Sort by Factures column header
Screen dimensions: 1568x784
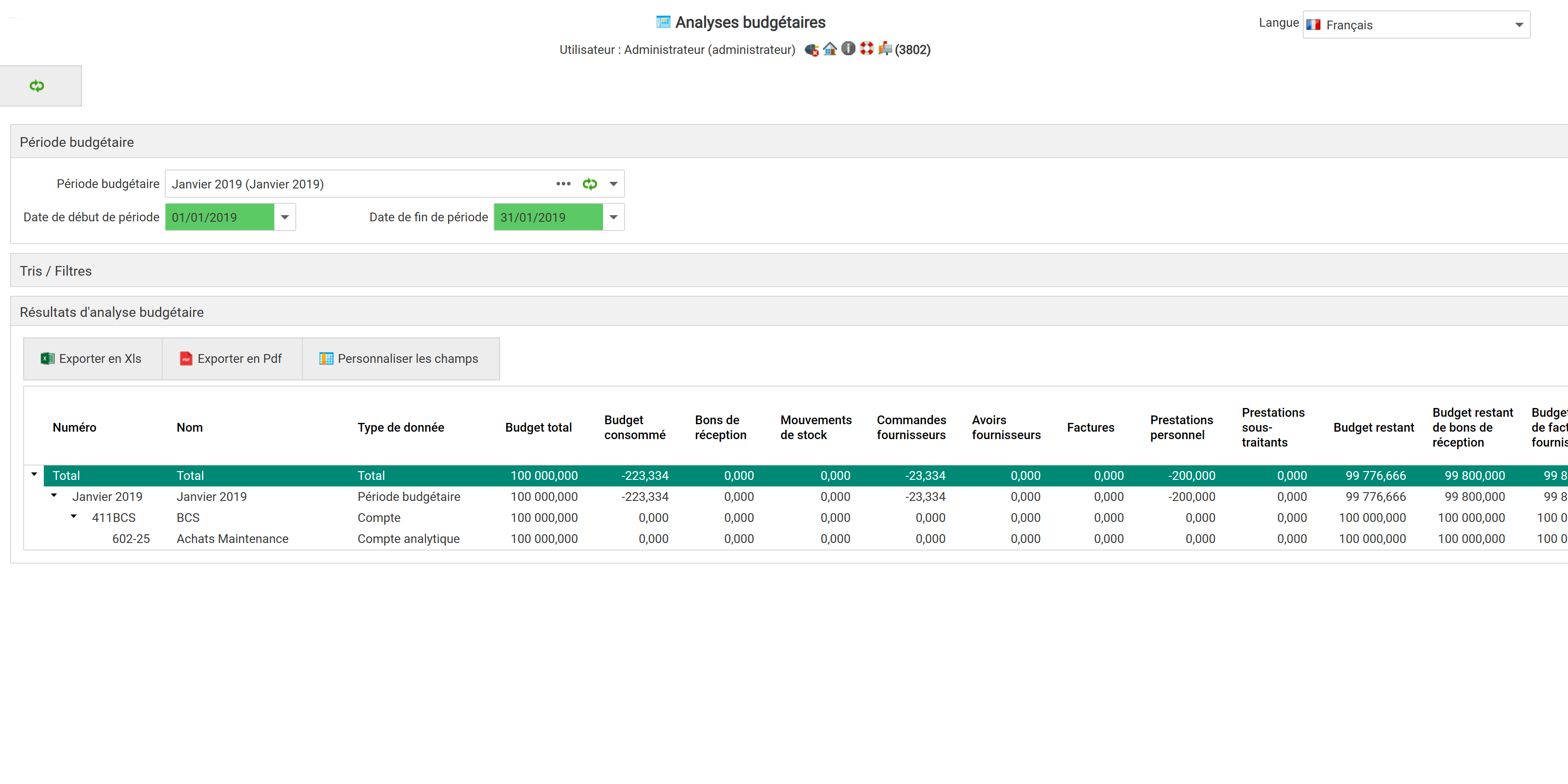pos(1090,427)
